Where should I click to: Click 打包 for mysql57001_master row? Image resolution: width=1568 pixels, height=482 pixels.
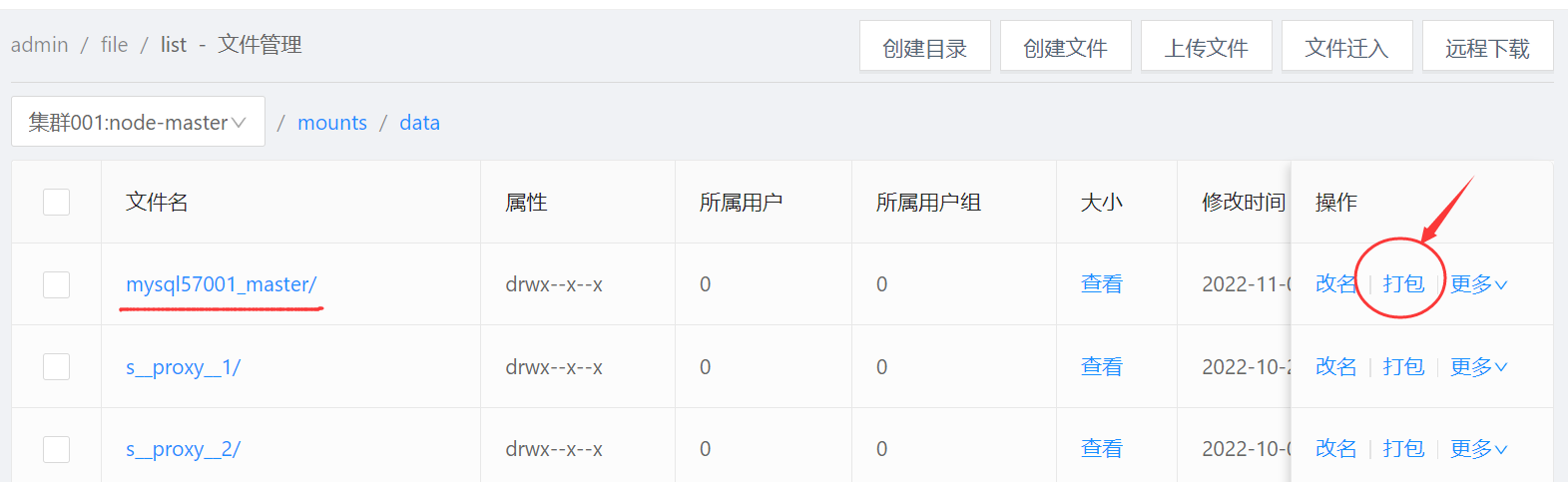coord(1403,284)
